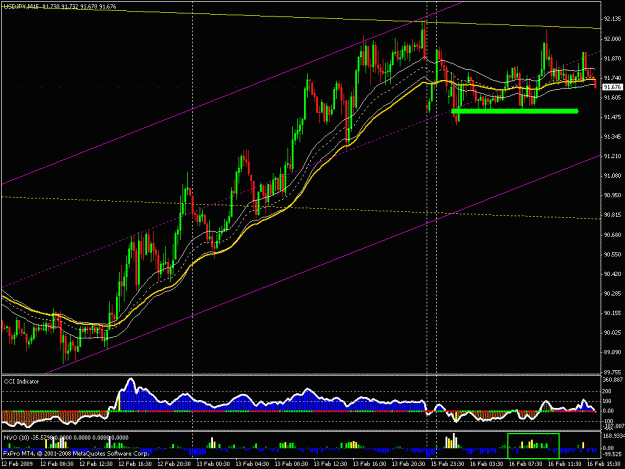Click the 12 Feb 2009 time label
This screenshot has height=469, width=625.
(x=17, y=464)
